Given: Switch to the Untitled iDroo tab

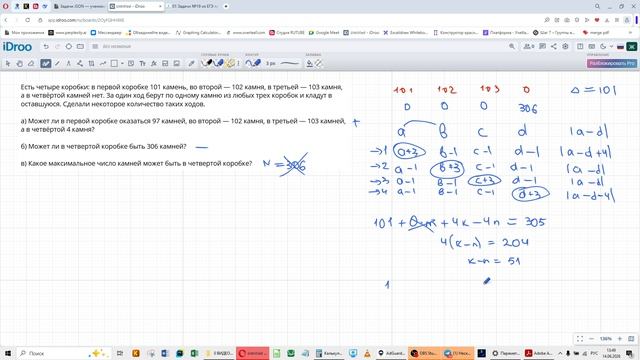Looking at the screenshot, I should [136, 7].
